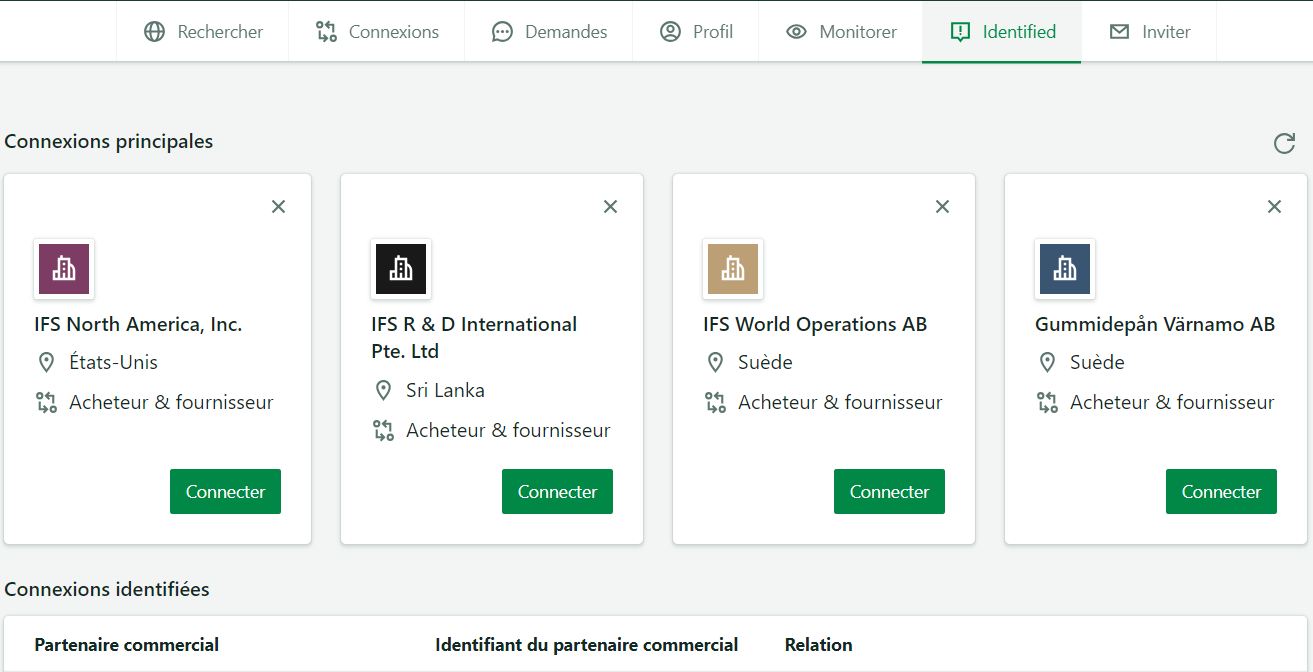This screenshot has width=1313, height=672.
Task: Click the dark blue Gummidepån Värnamo logo
Action: coord(1065,269)
